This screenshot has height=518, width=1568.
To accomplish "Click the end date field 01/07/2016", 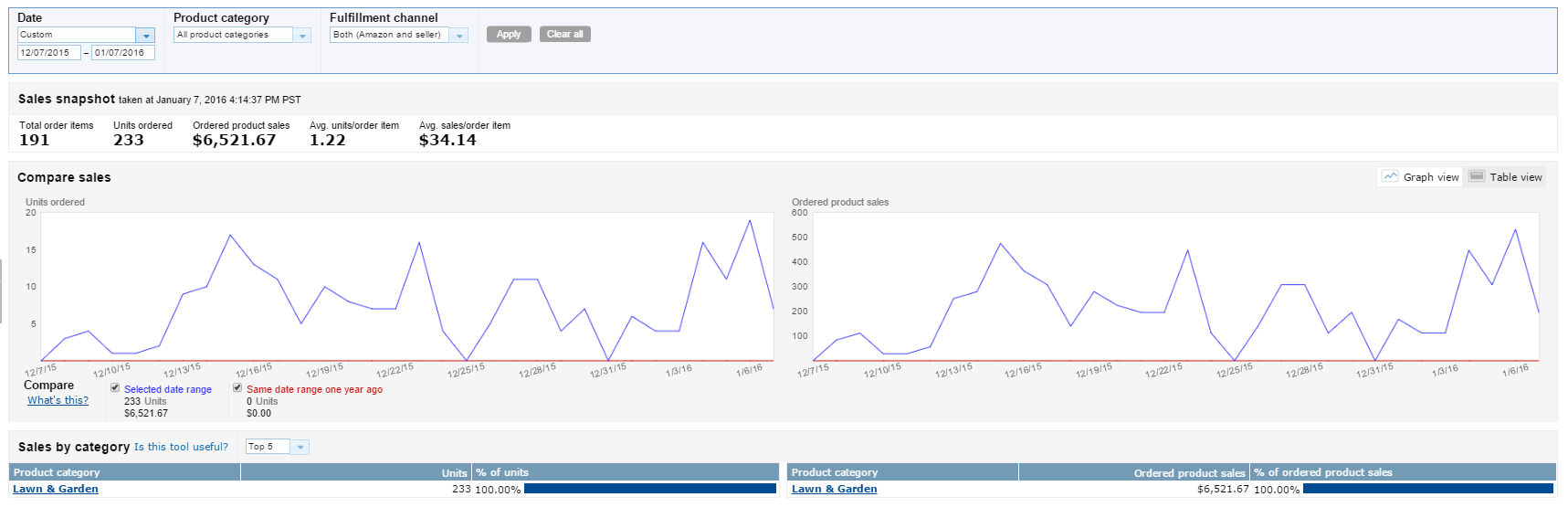I will (x=122, y=53).
